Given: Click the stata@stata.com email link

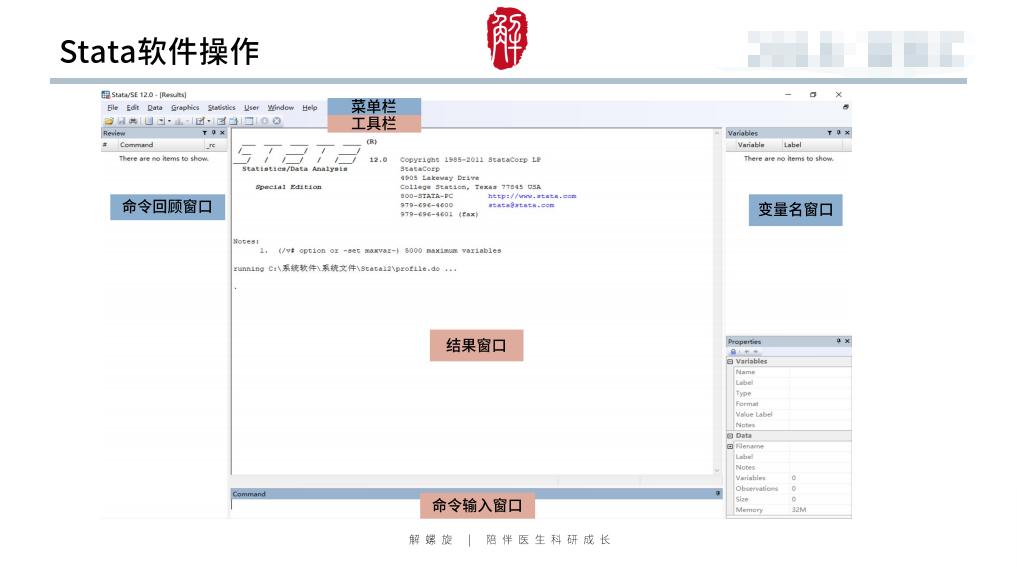Looking at the screenshot, I should click(521, 205).
